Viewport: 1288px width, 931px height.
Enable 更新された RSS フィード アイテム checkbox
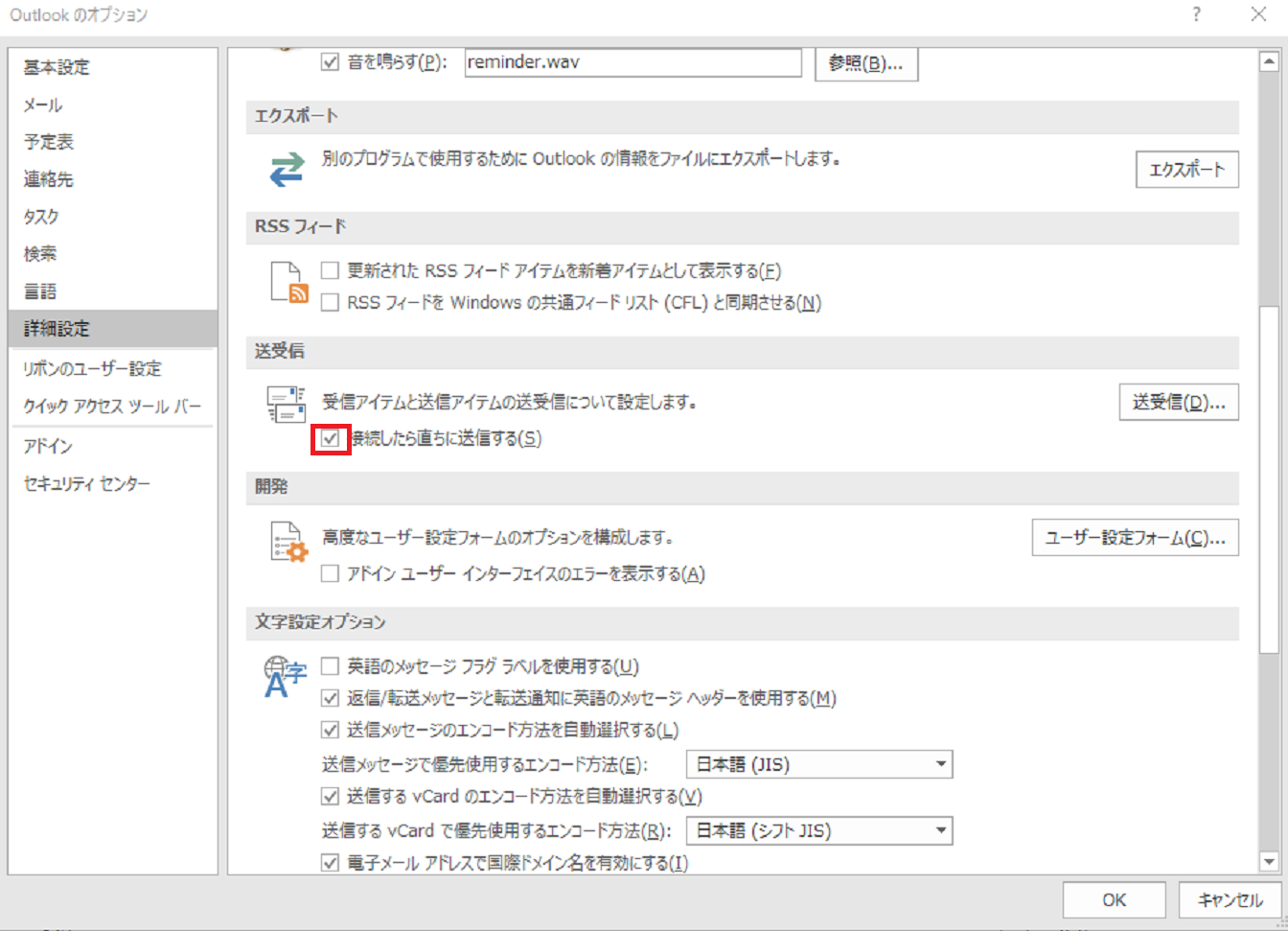(331, 271)
